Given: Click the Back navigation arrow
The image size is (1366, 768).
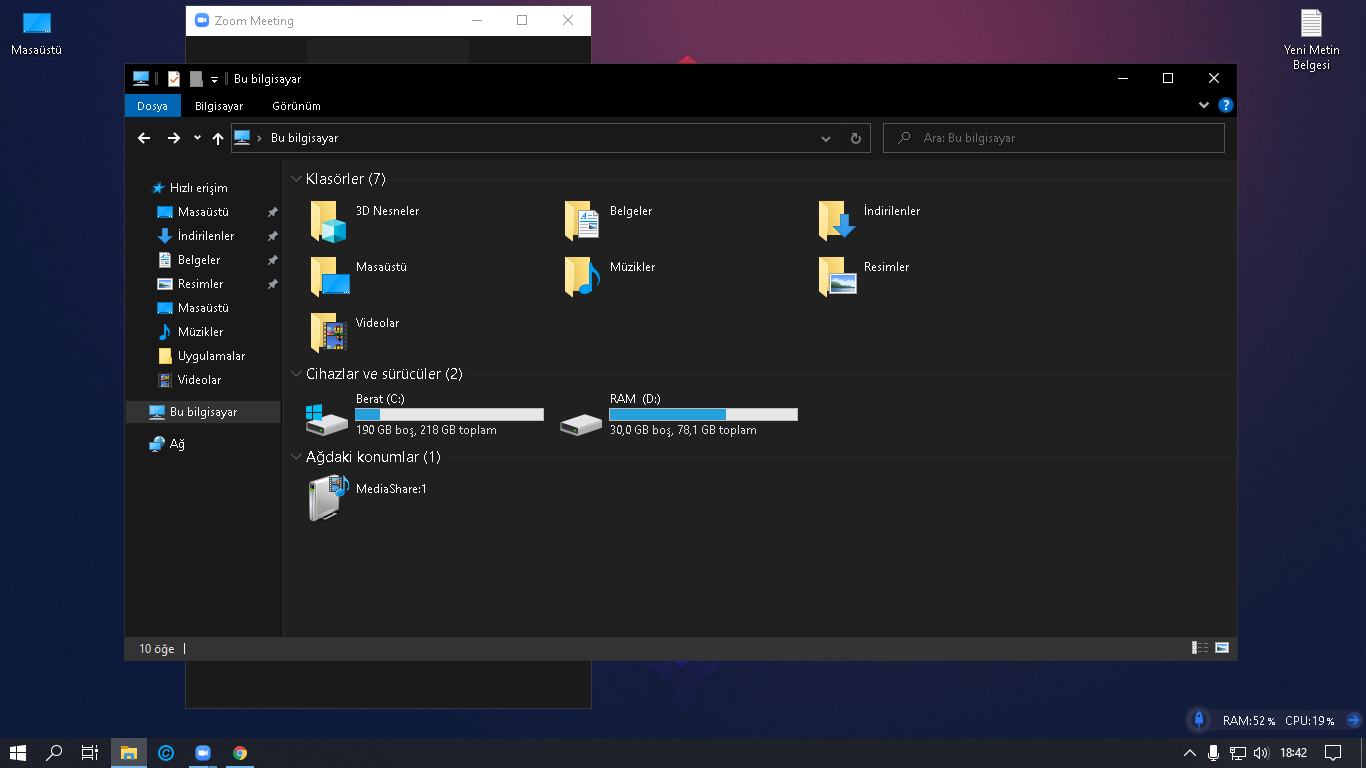Looking at the screenshot, I should tap(144, 138).
